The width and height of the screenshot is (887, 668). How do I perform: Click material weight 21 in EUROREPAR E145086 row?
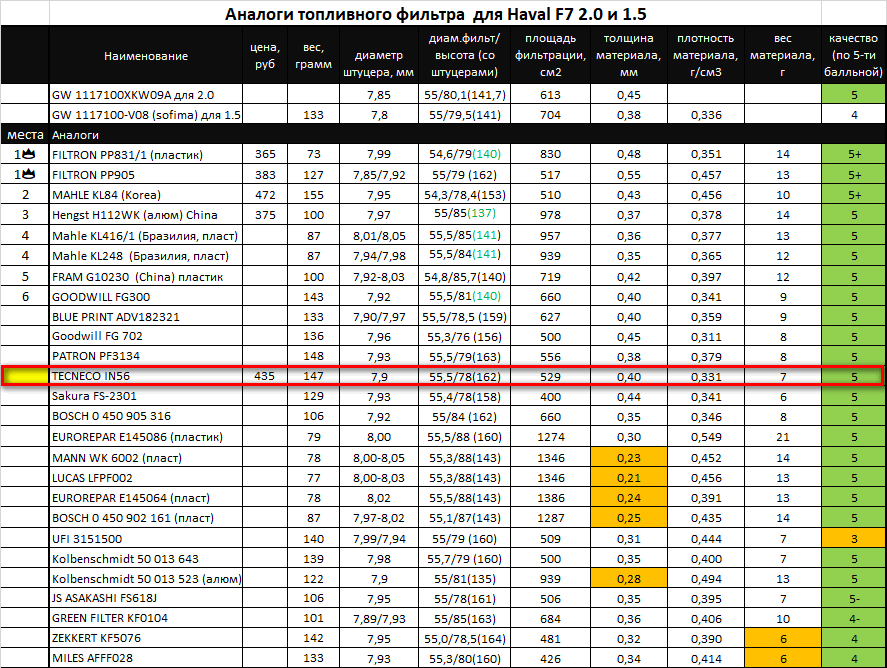pos(783,437)
